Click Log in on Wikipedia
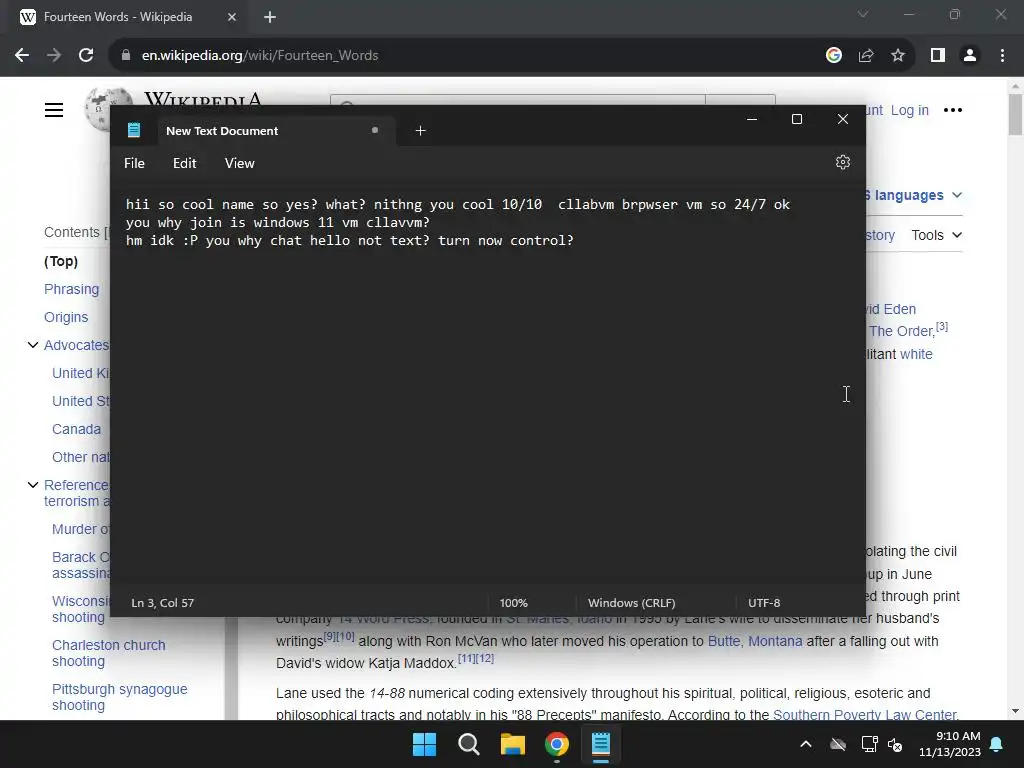The width and height of the screenshot is (1024, 768). point(910,110)
